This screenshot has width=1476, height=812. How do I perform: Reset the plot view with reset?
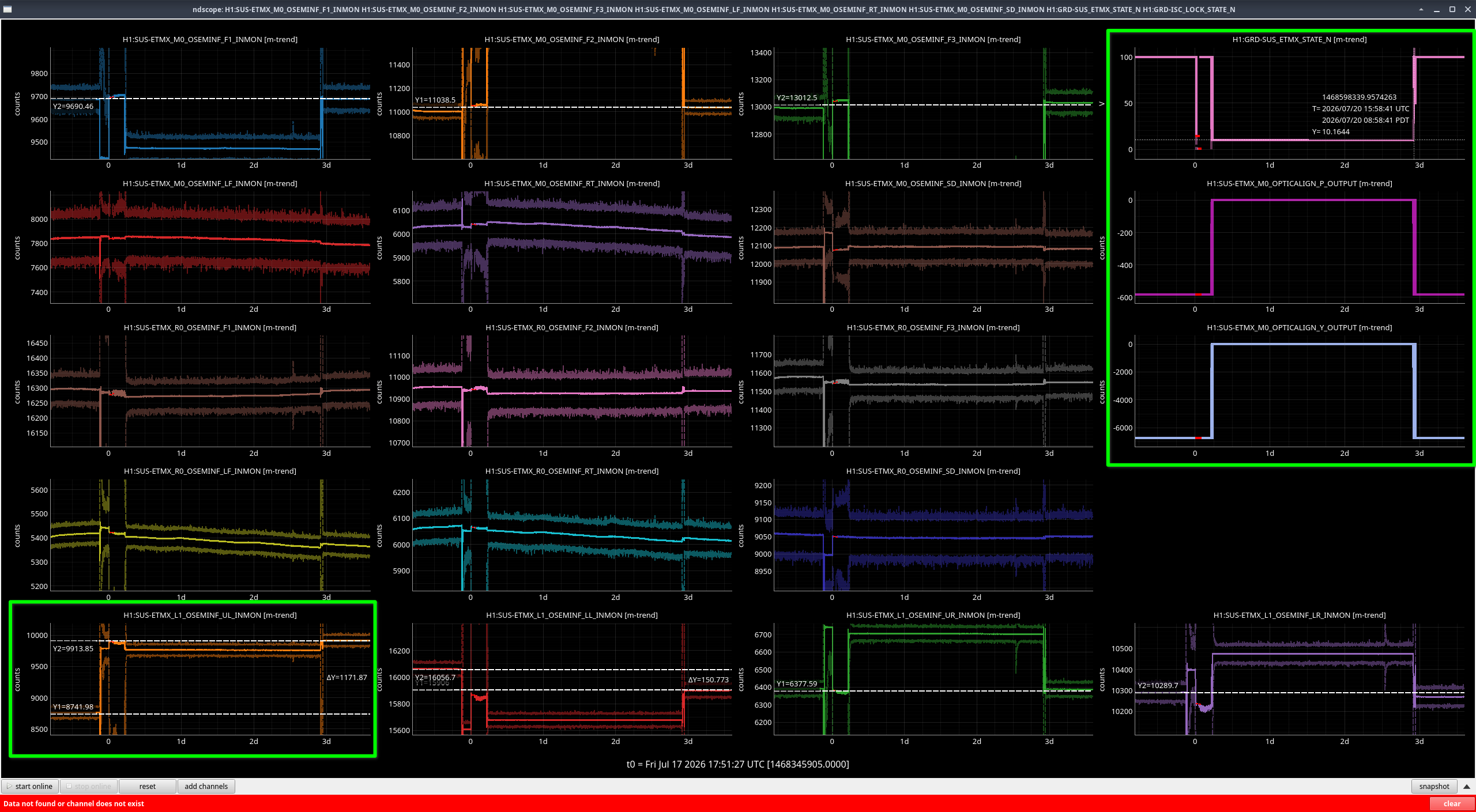[148, 786]
